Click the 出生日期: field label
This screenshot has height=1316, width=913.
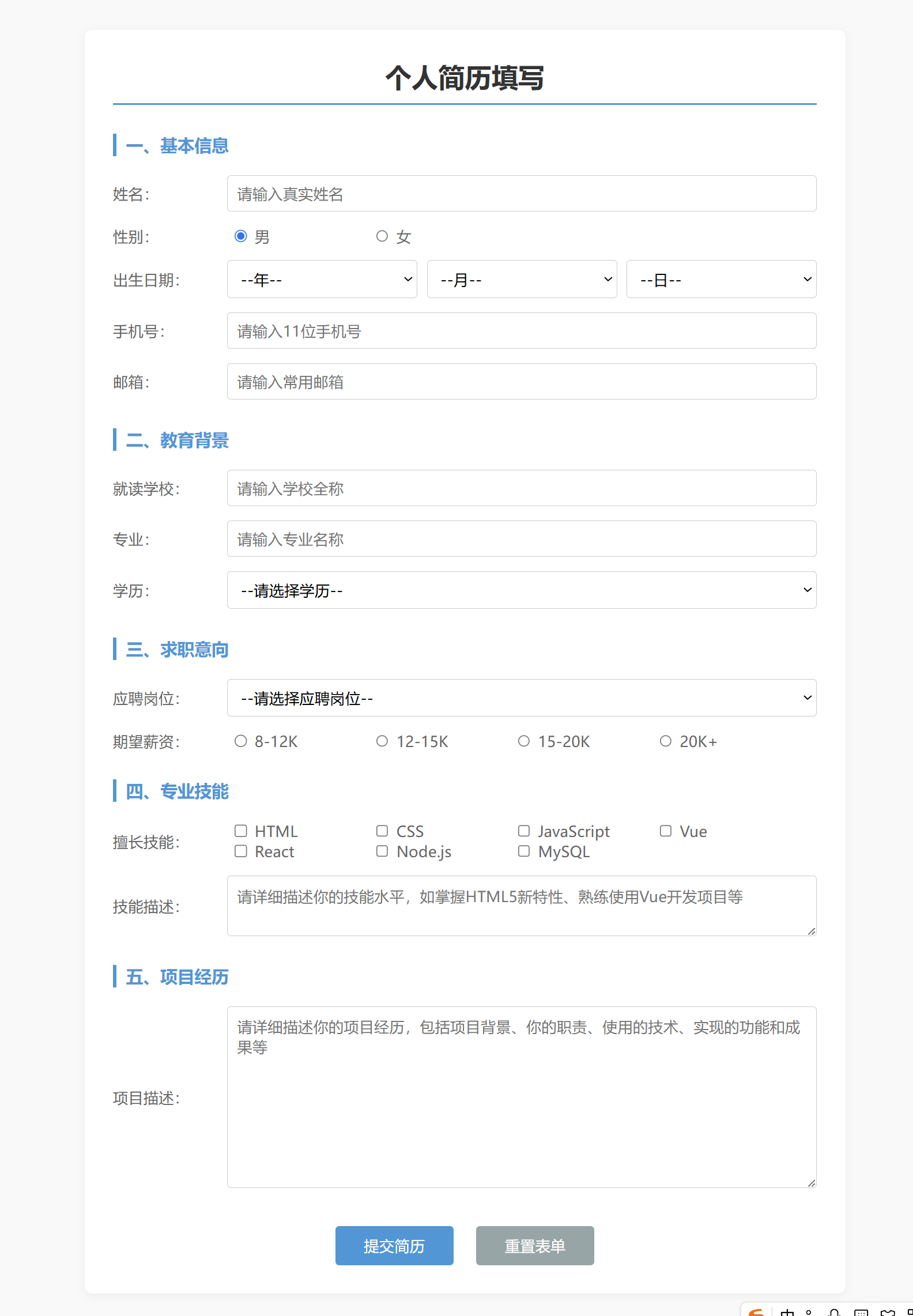pyautogui.click(x=146, y=281)
